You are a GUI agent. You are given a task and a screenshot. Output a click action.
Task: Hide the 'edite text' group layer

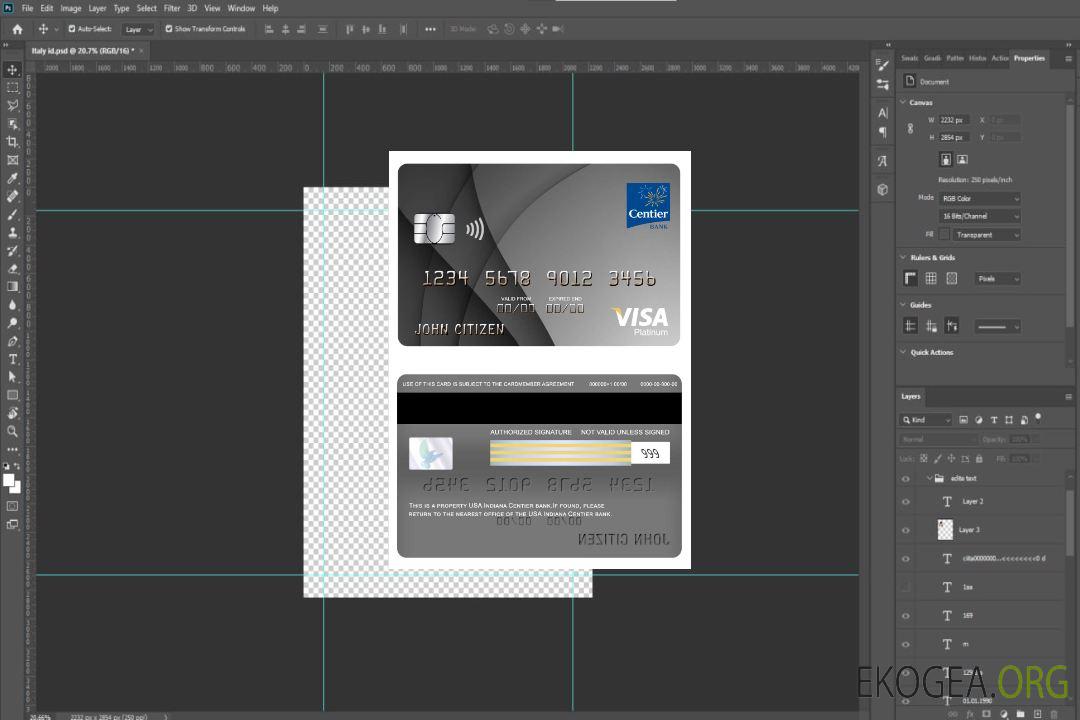pos(906,479)
